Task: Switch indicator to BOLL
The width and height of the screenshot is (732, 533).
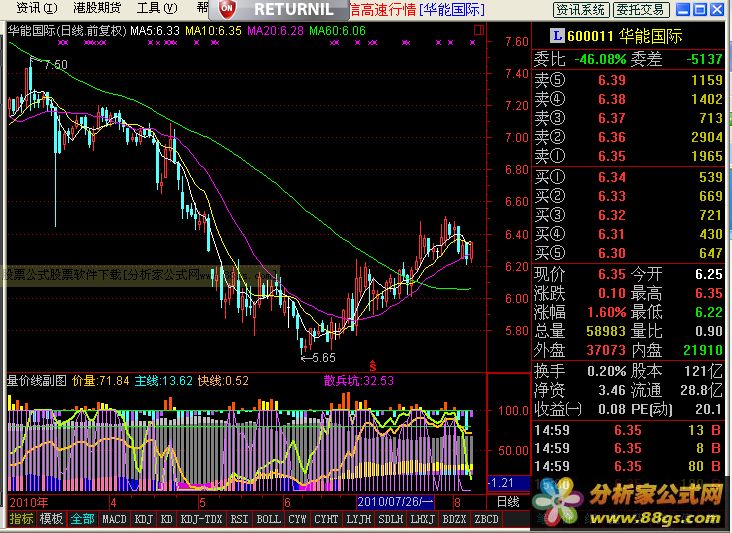Action: 268,519
